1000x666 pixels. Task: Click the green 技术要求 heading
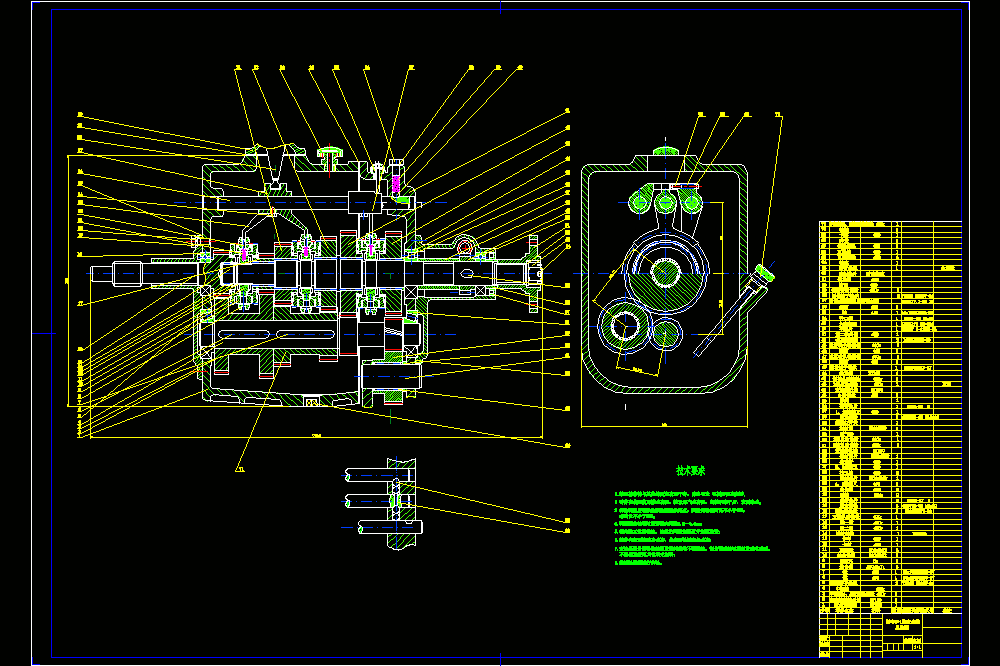click(x=690, y=471)
